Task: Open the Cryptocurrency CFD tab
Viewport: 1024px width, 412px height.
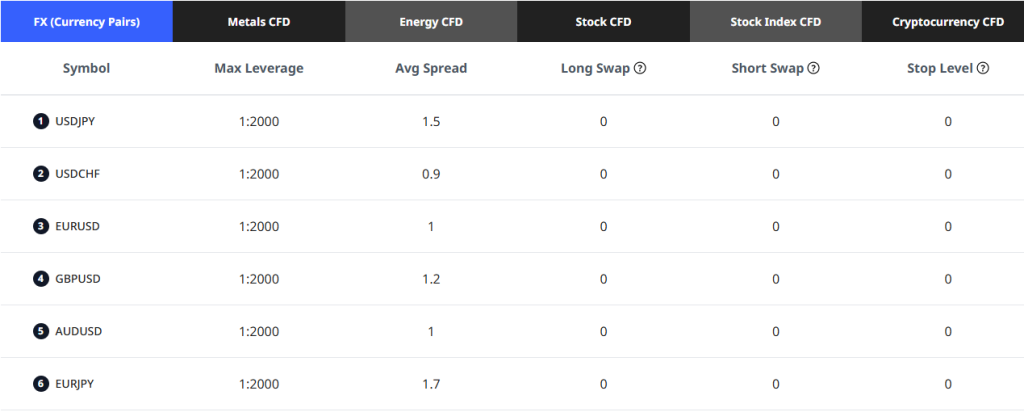Action: [x=947, y=21]
